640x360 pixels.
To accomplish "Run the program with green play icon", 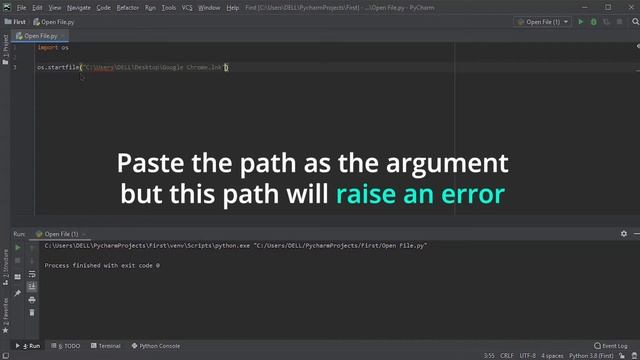I will pyautogui.click(x=580, y=22).
